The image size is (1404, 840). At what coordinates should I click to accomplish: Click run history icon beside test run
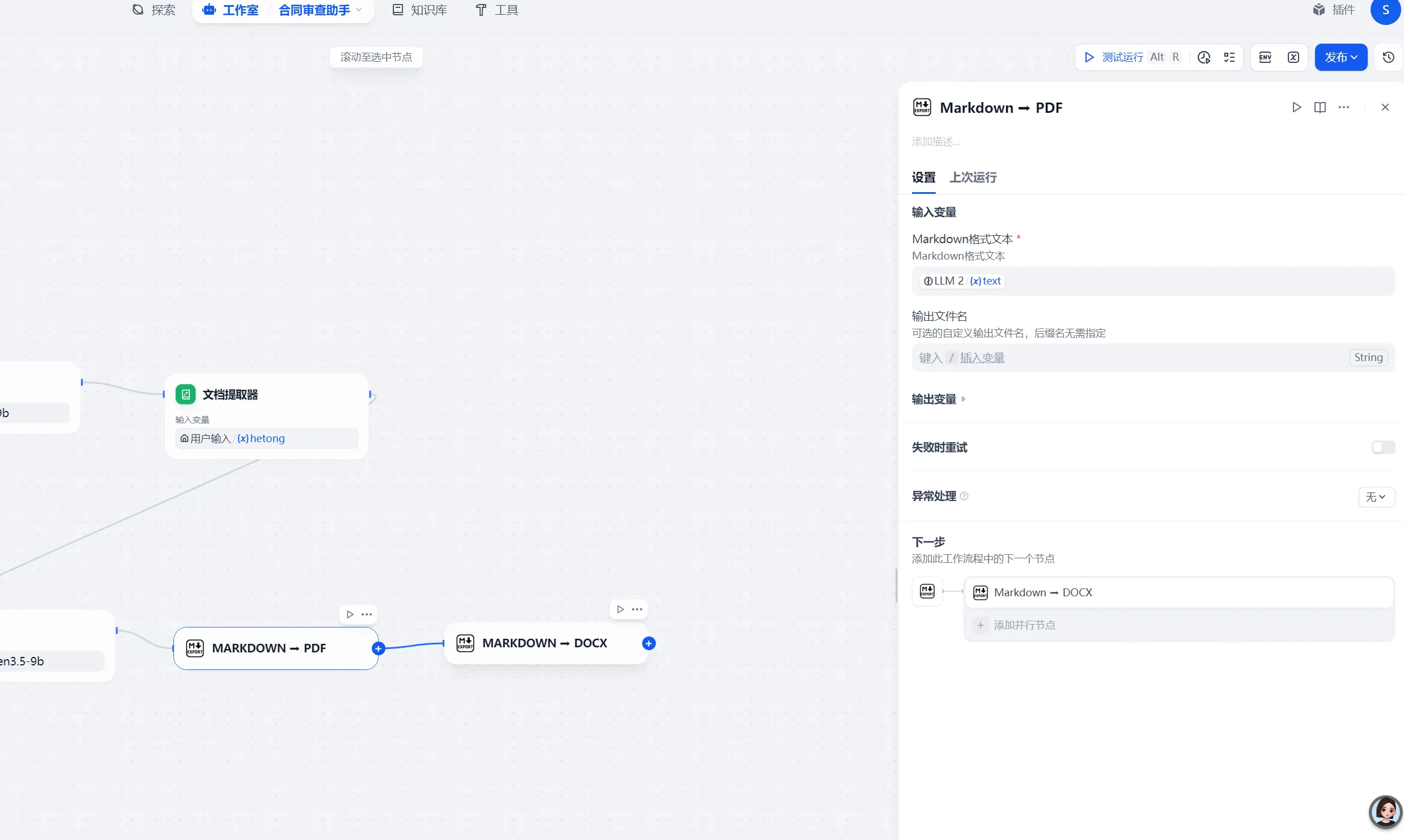pyautogui.click(x=1204, y=57)
